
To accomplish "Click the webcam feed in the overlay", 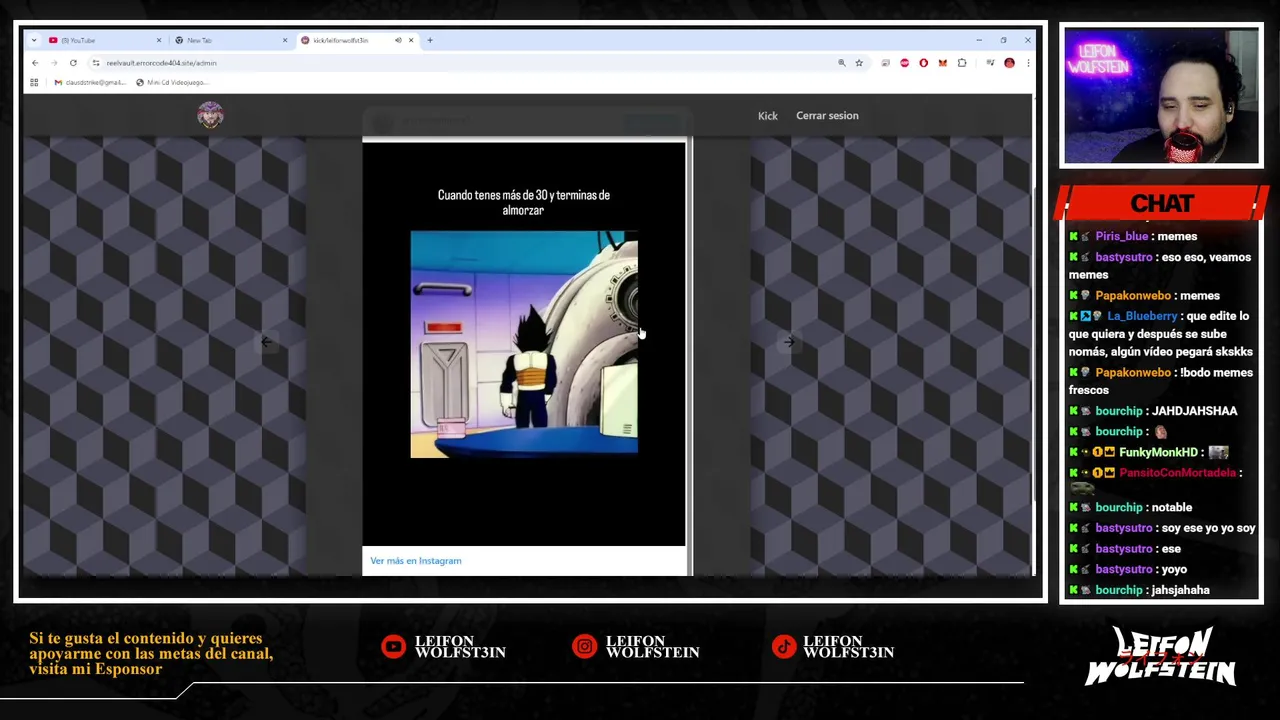I will click(1161, 96).
